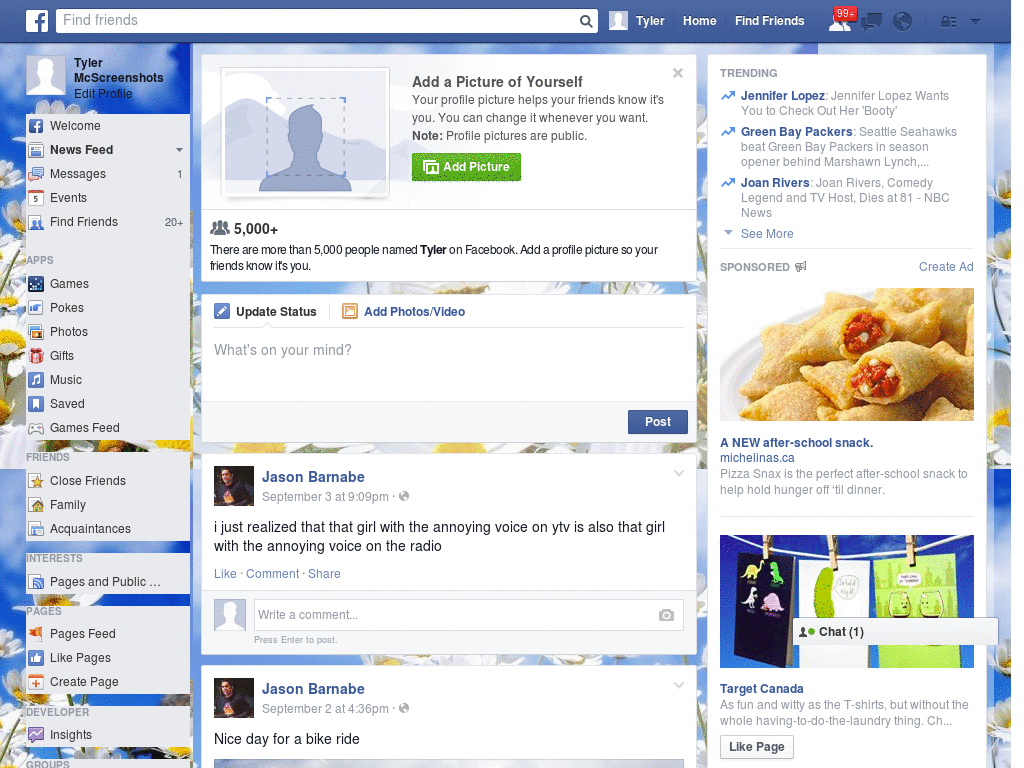This screenshot has height=768, width=1024.
Task: Click Jason Barnabe's avatar on September 3 post
Action: (234, 486)
